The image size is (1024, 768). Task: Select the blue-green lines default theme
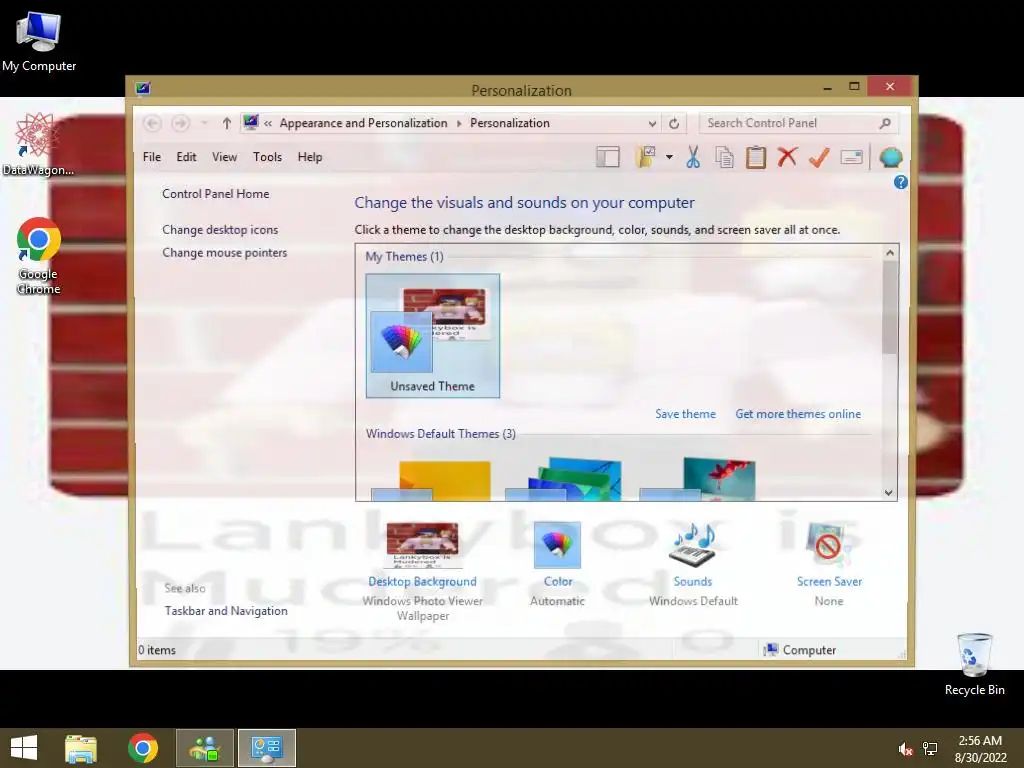563,479
